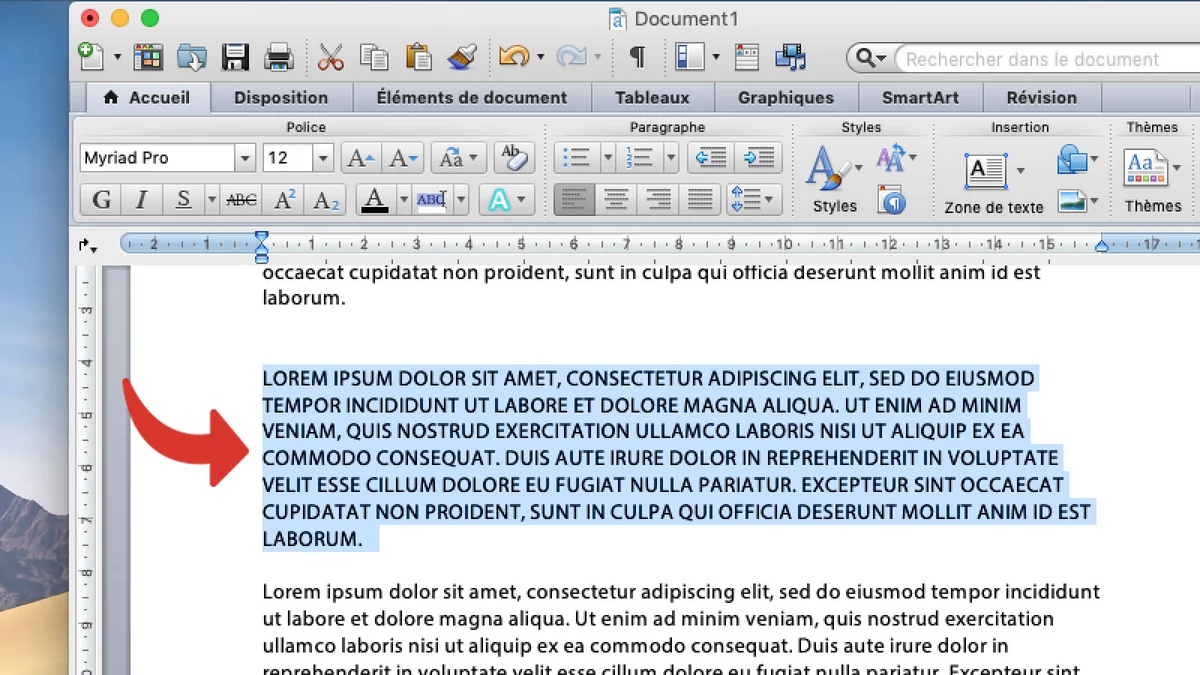Screen dimensions: 1200x675
Task: Open the Myriad Pro font name dropdown
Action: [245, 158]
